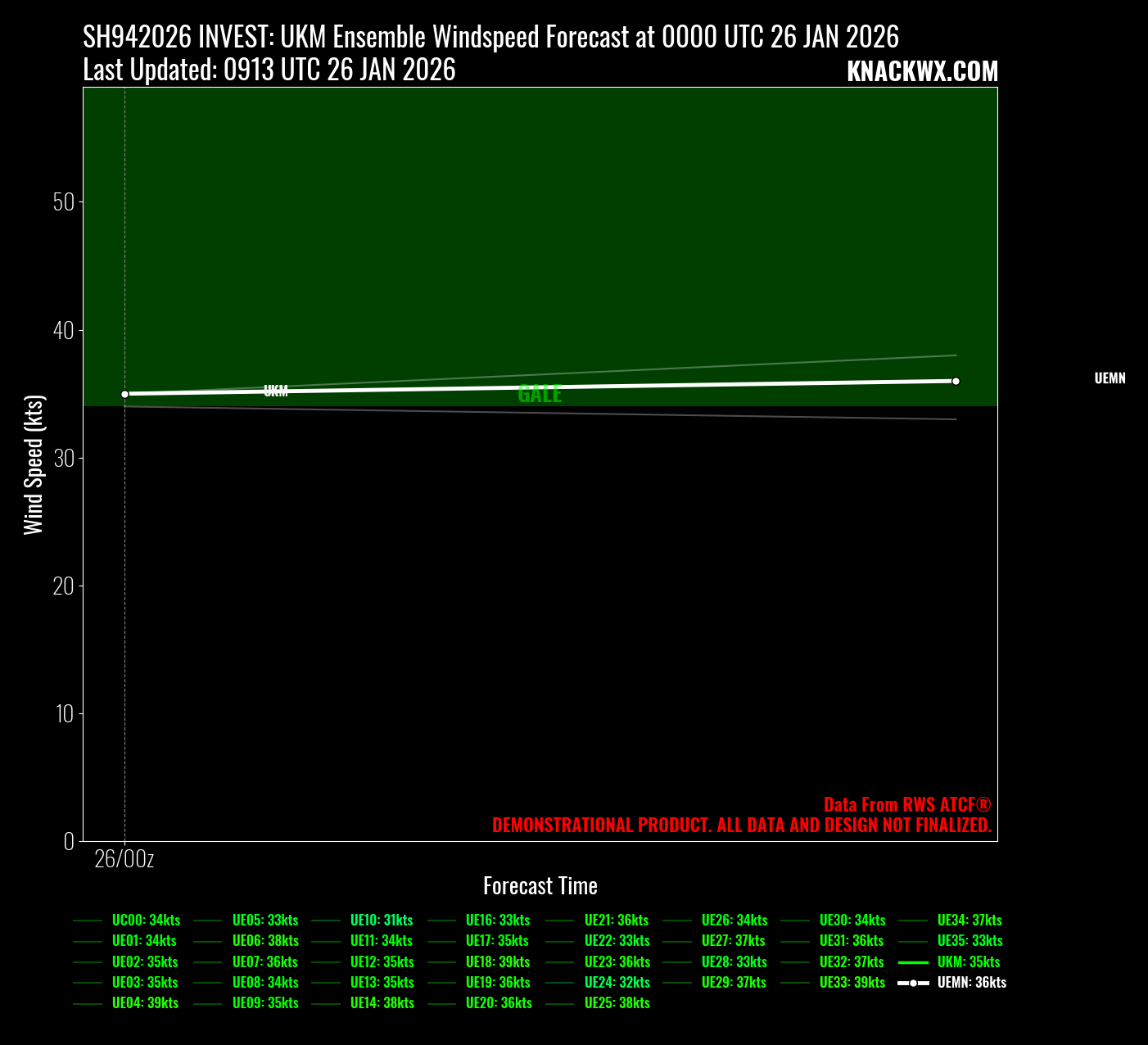Viewport: 1148px width, 1045px height.
Task: Click the UEMN: 36kts legend text
Action: (972, 983)
